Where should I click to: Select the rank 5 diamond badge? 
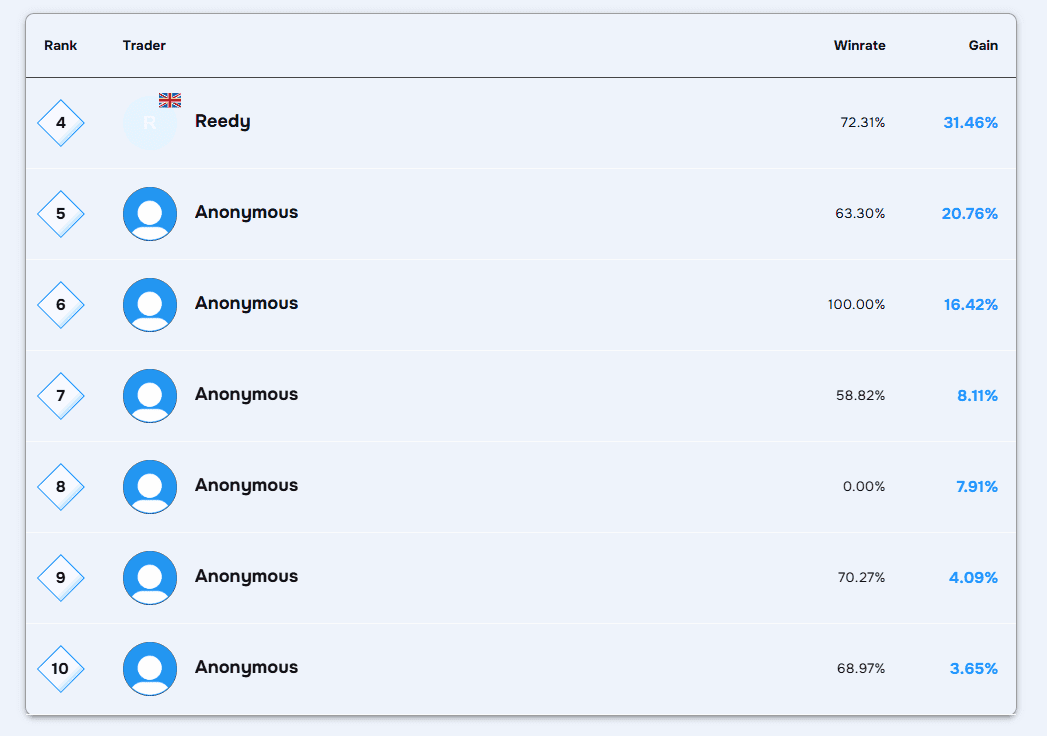pos(60,213)
